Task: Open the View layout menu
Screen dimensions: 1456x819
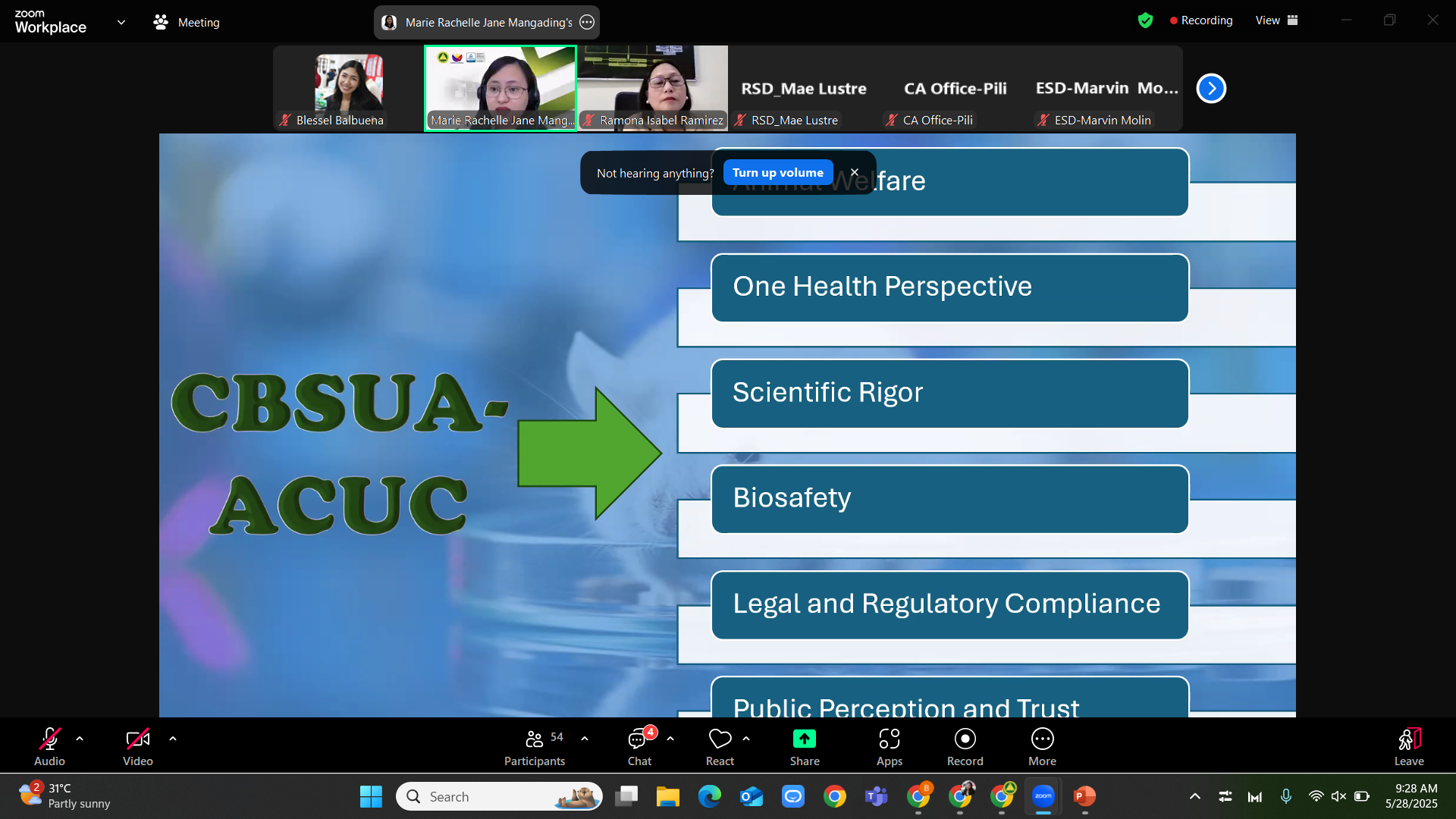Action: (1276, 20)
